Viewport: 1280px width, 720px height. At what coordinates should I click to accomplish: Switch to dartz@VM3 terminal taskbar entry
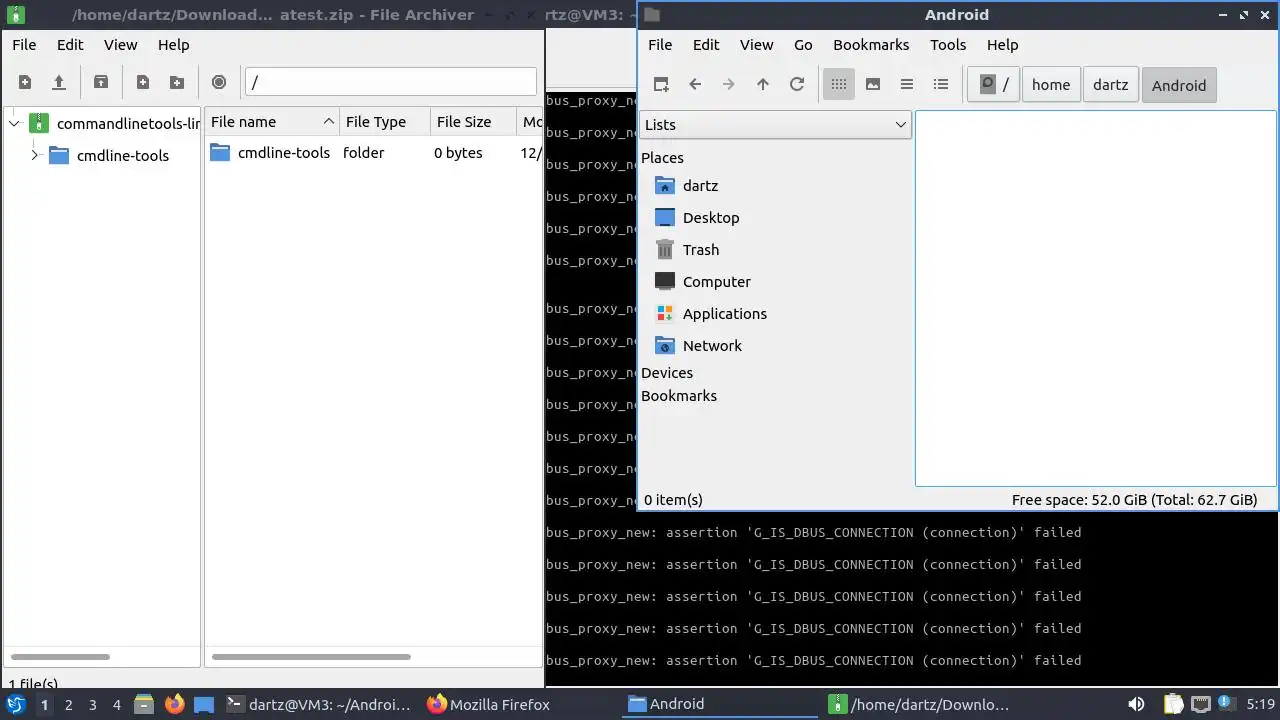click(x=319, y=704)
